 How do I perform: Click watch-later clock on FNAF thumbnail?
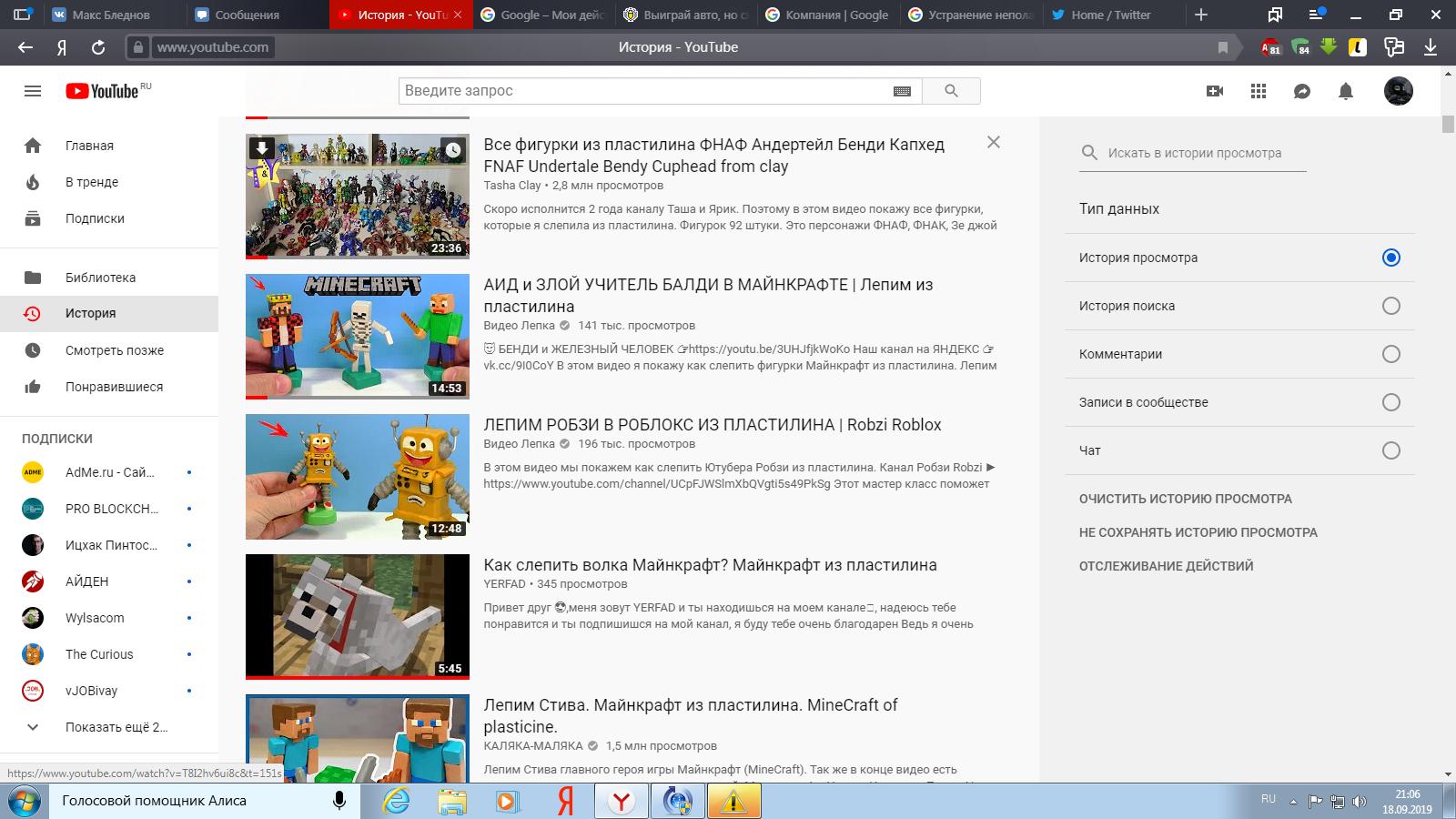[x=452, y=149]
